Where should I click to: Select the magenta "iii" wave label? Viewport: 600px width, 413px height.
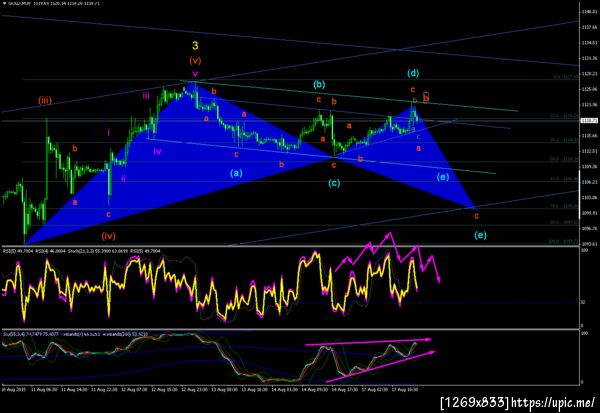point(146,95)
